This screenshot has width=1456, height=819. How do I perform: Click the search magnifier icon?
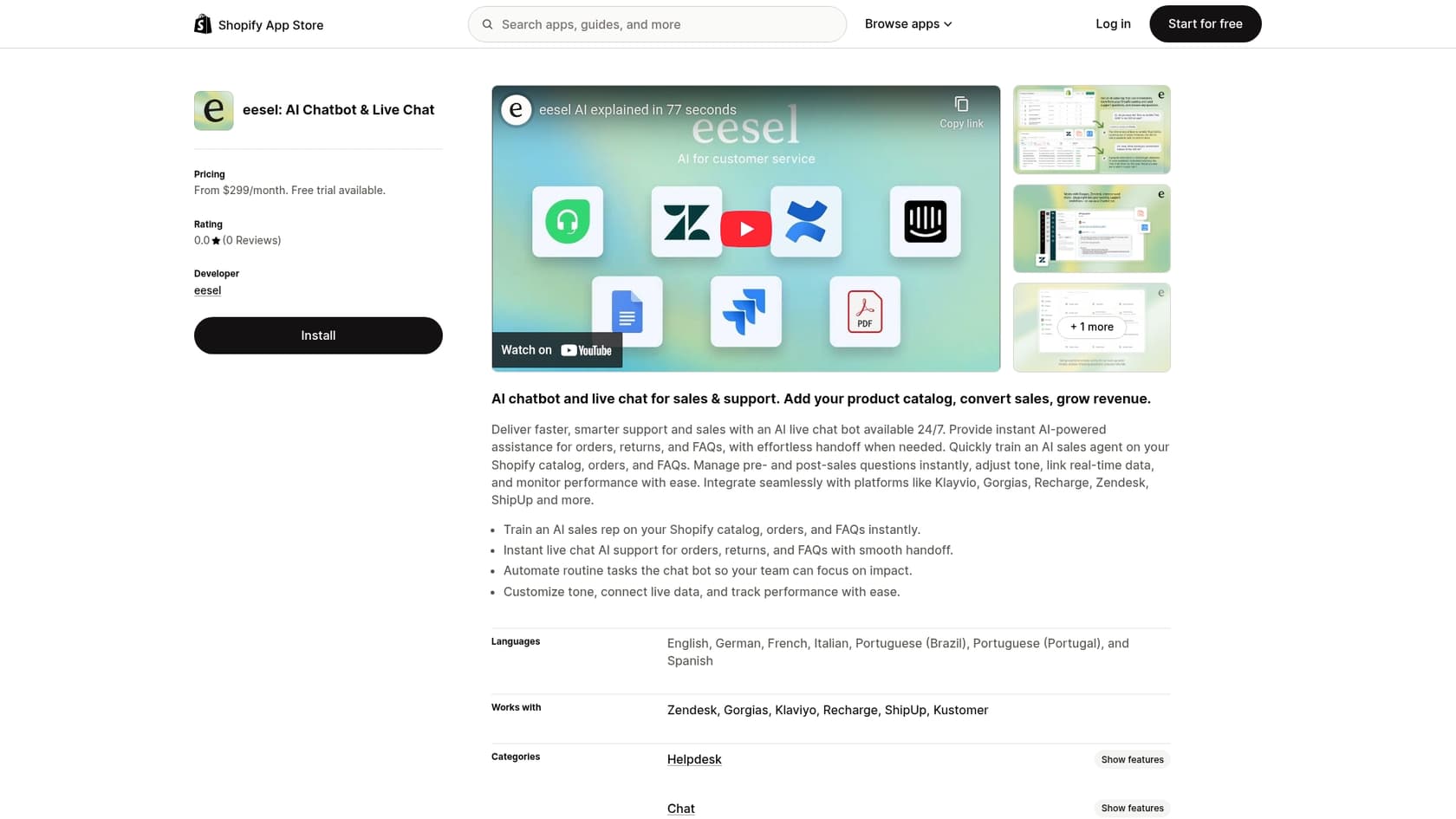(x=487, y=24)
